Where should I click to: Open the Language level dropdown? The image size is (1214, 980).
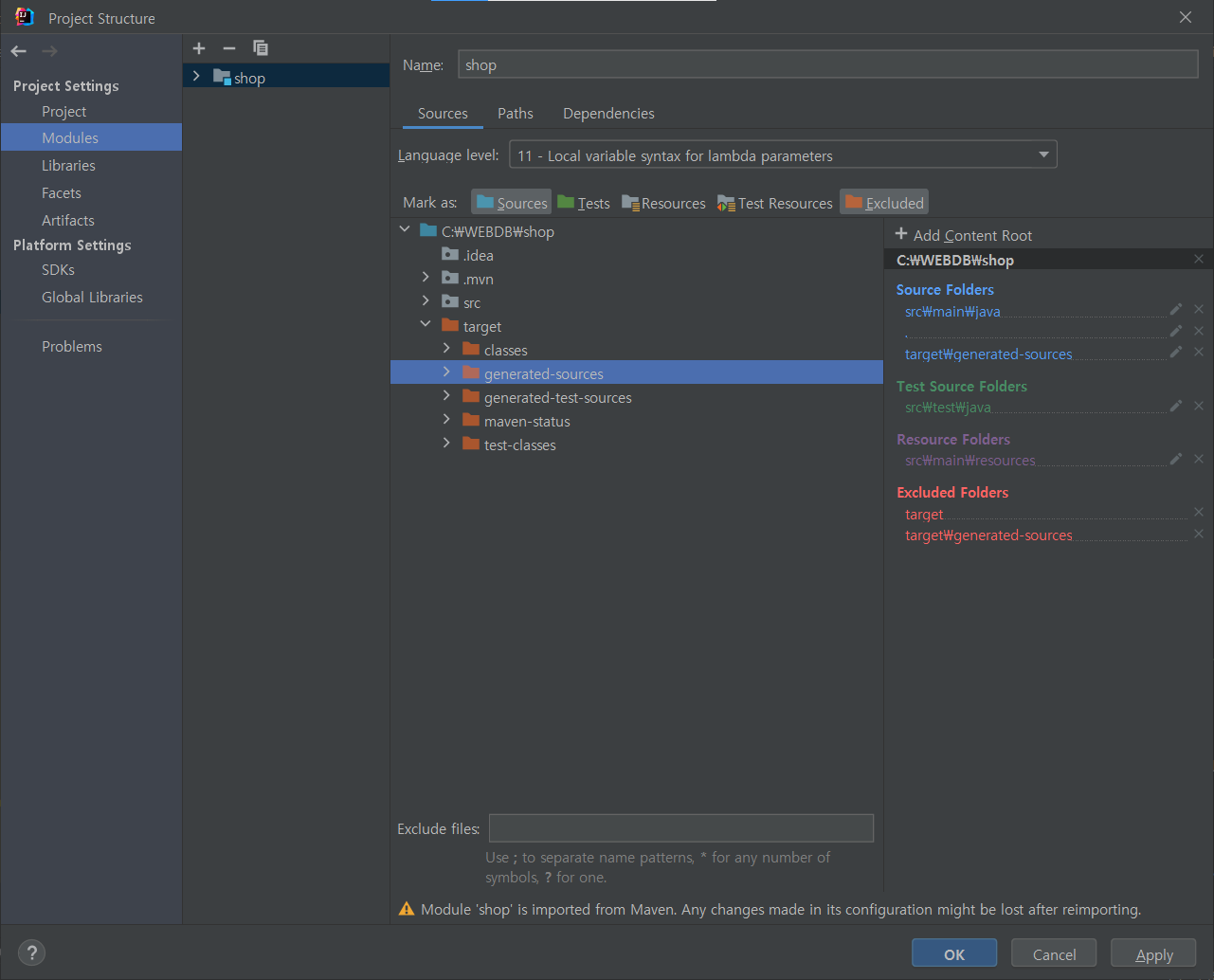(1043, 154)
